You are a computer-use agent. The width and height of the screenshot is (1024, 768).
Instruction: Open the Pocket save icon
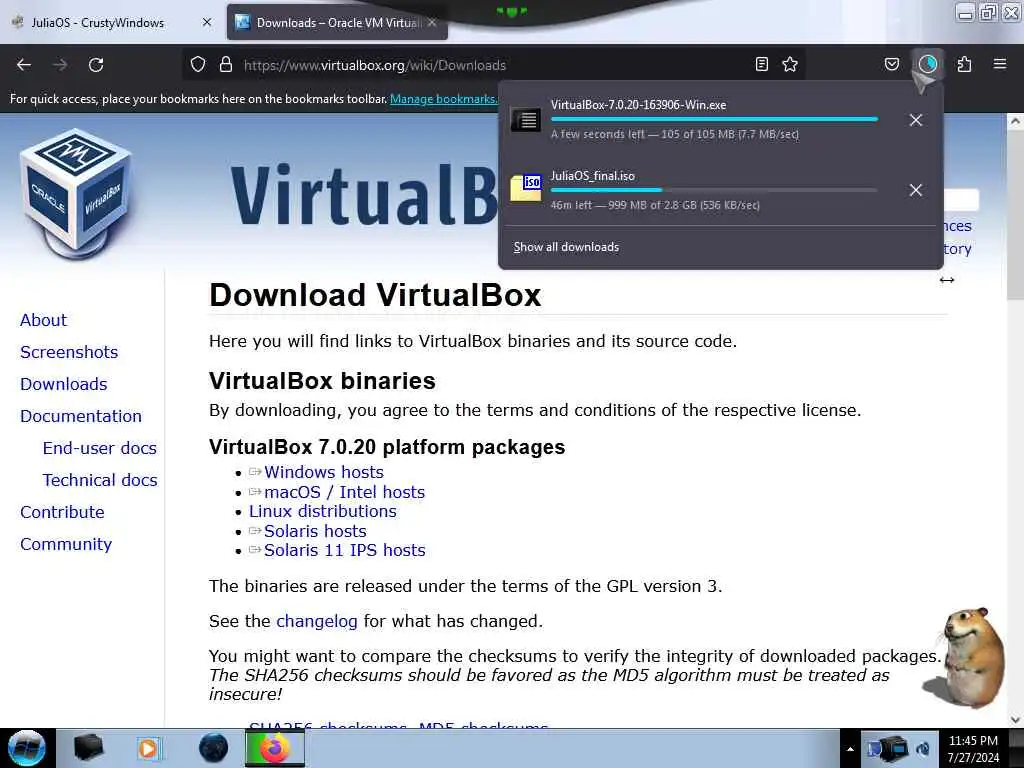point(892,64)
